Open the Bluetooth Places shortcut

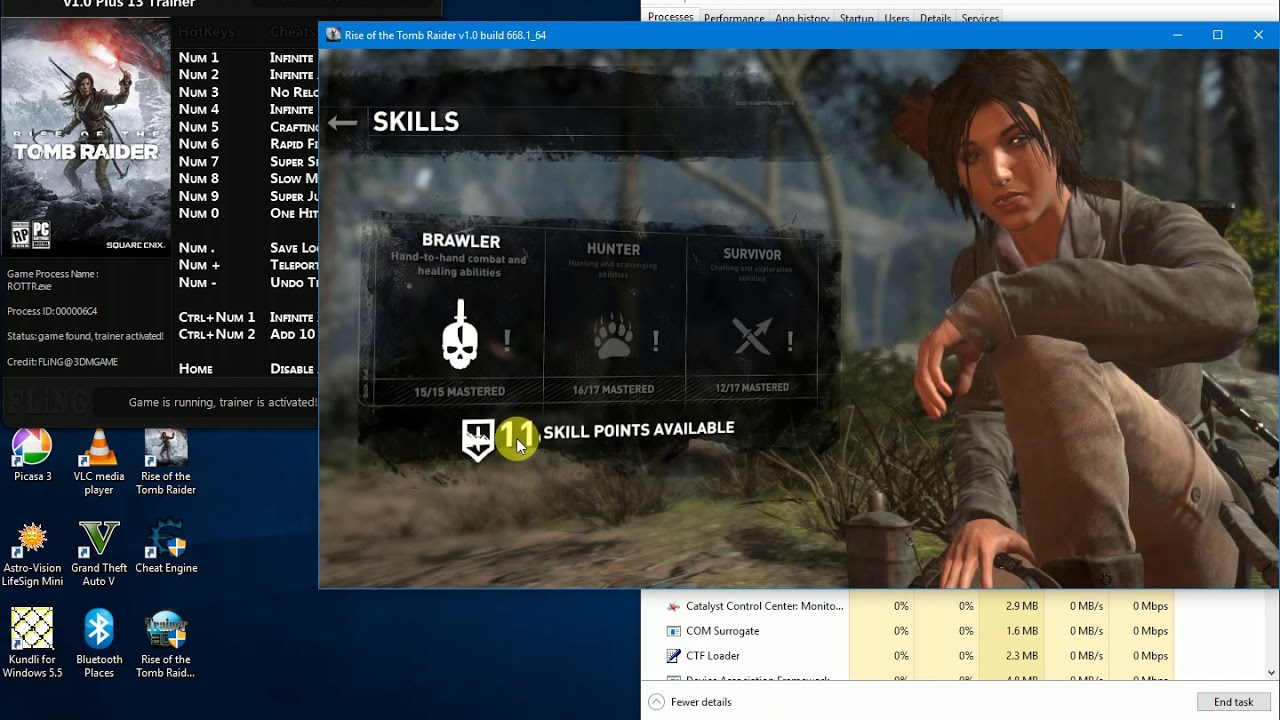pyautogui.click(x=99, y=644)
